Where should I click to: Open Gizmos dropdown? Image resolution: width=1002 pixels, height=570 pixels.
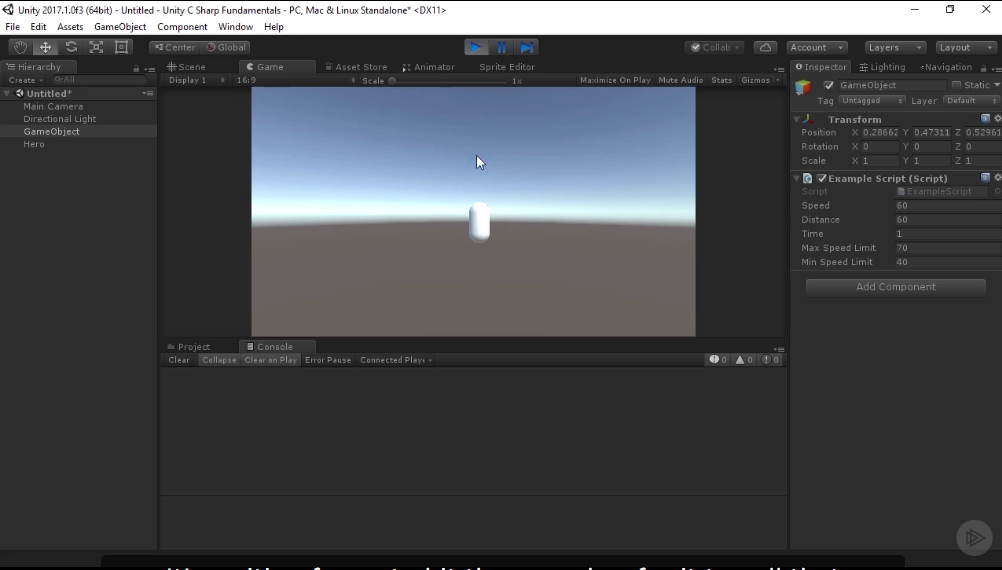pyautogui.click(x=760, y=80)
